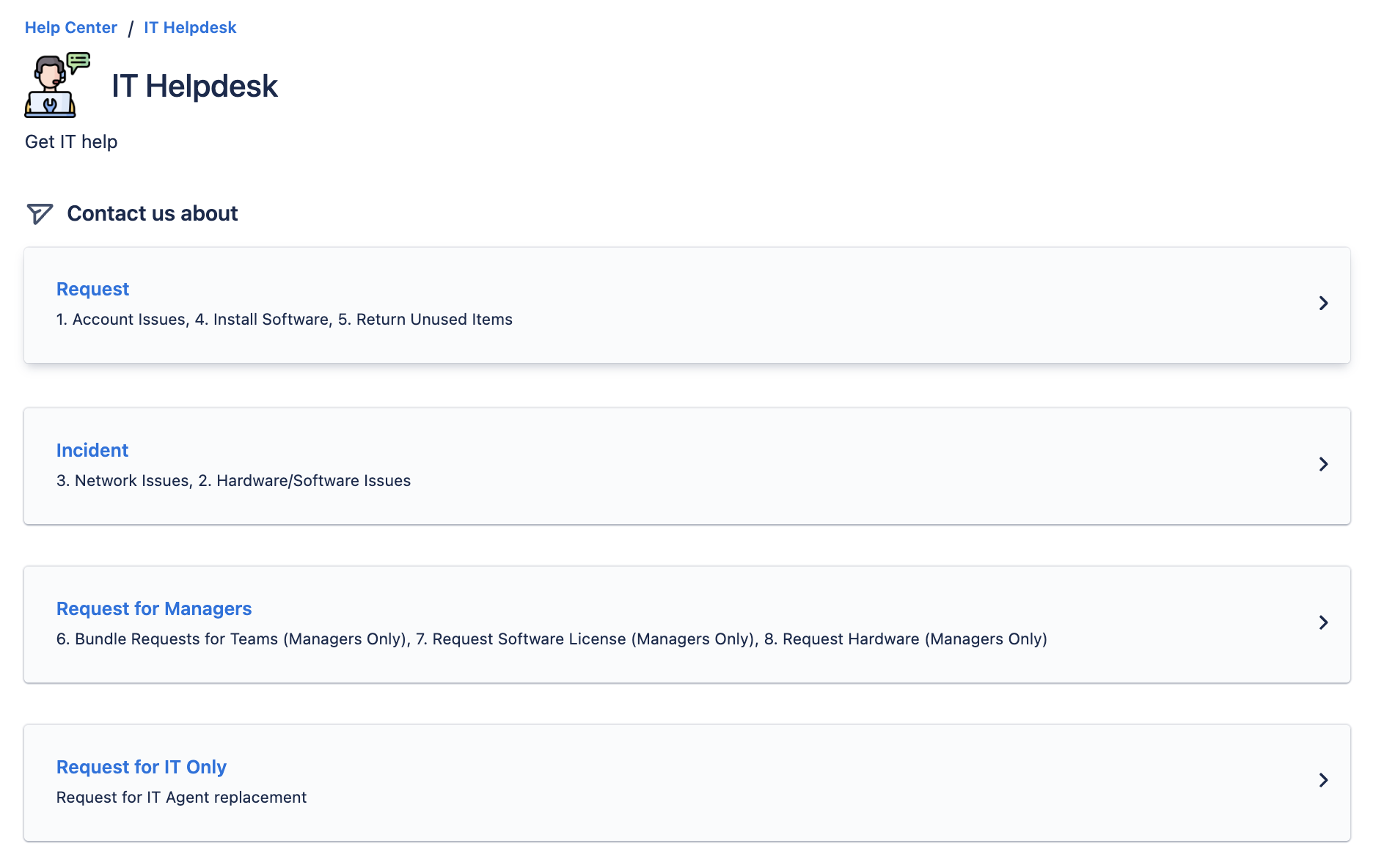Click the Account Issues, Install Software description text
1373x868 pixels.
pos(285,320)
